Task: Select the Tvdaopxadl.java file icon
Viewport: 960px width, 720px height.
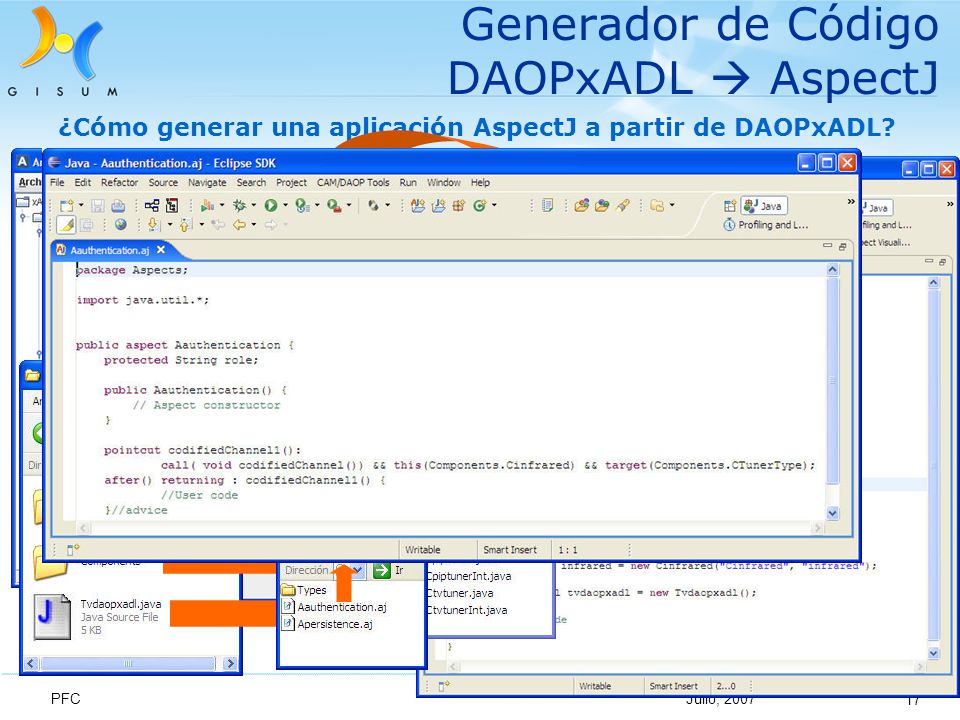Action: click(x=52, y=617)
